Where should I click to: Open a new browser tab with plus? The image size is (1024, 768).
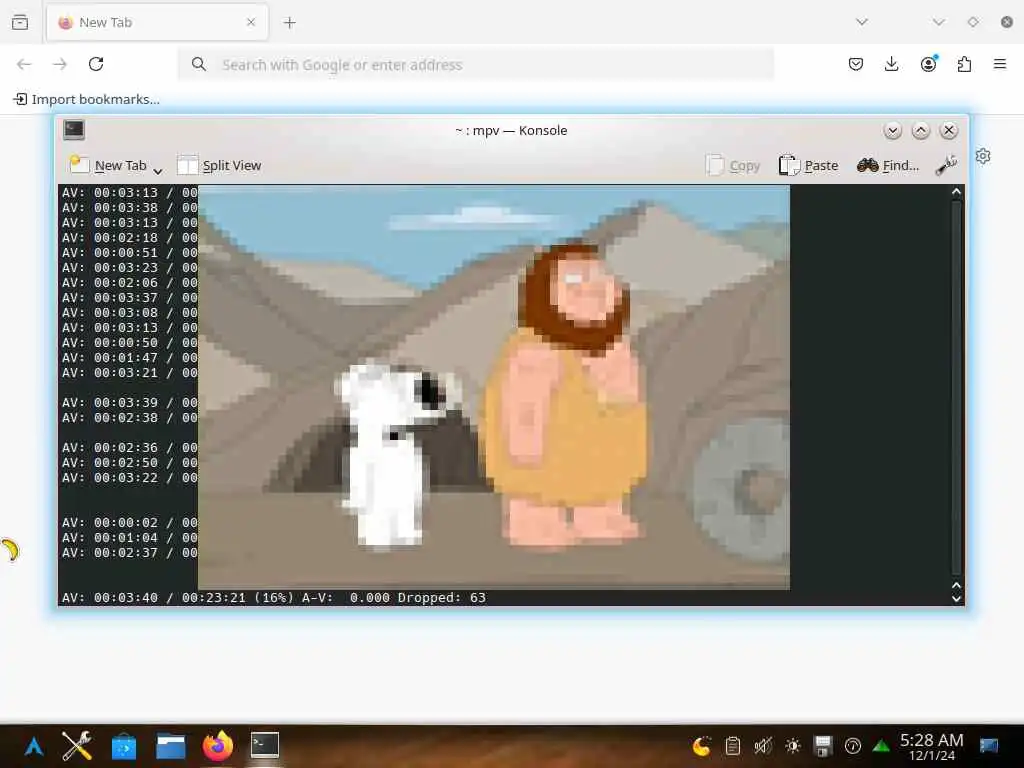pos(289,23)
